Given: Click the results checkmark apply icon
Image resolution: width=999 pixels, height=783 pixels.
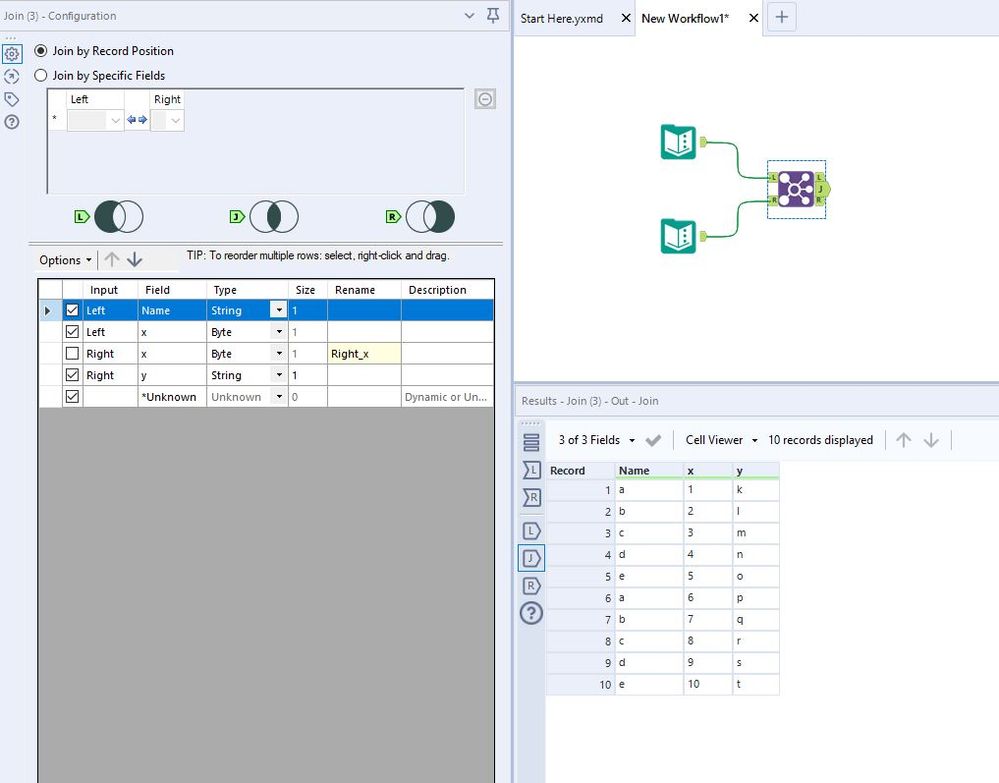Looking at the screenshot, I should 653,440.
